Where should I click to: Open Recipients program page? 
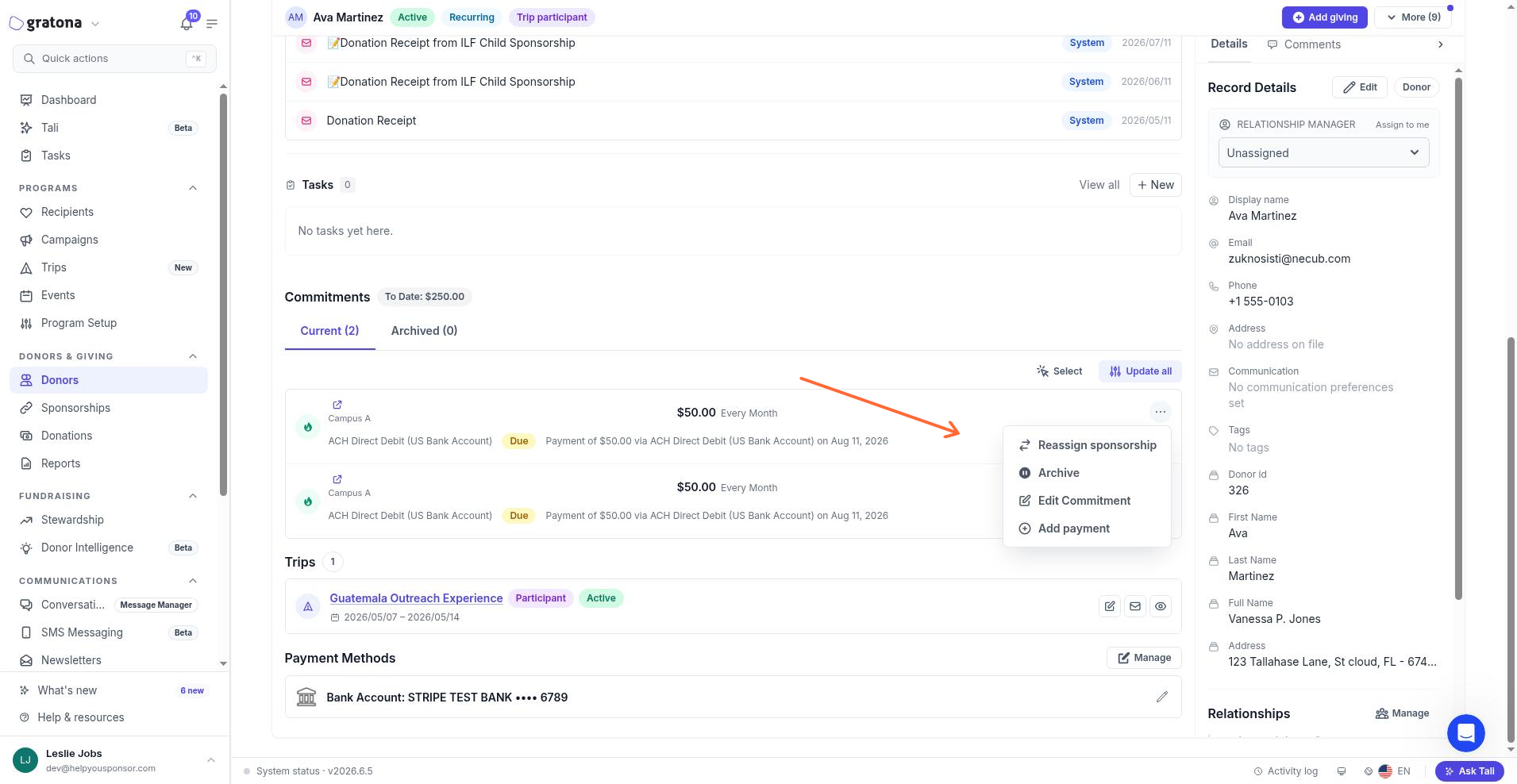pos(109,212)
